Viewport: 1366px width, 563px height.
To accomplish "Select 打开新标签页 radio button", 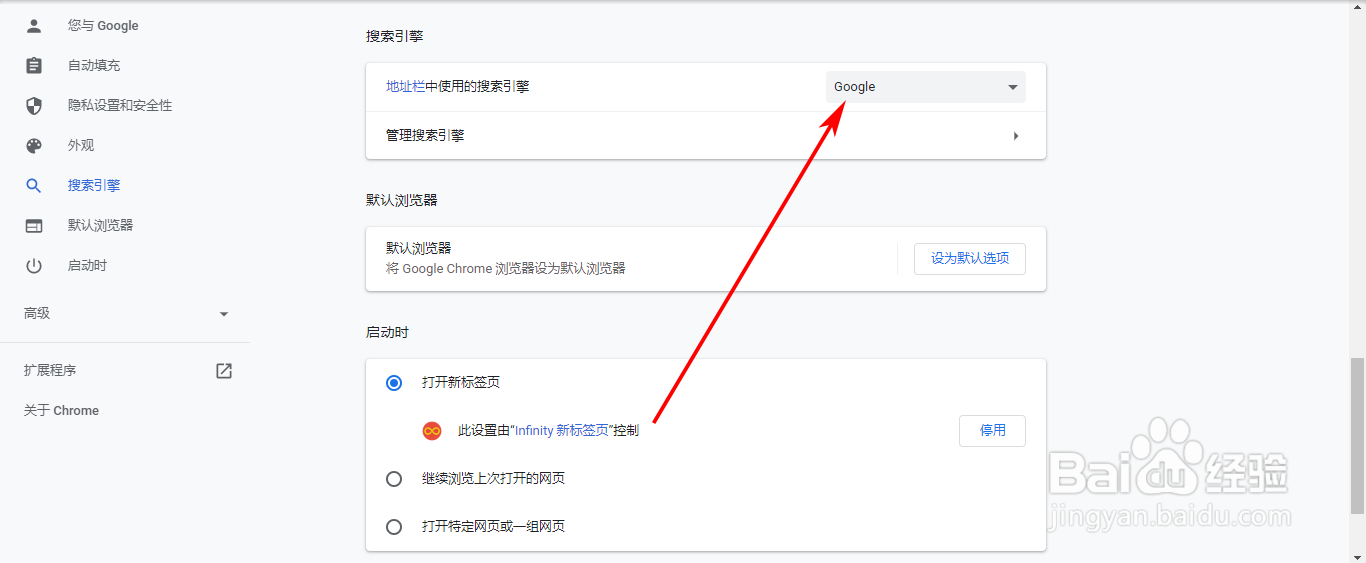I will 394,383.
